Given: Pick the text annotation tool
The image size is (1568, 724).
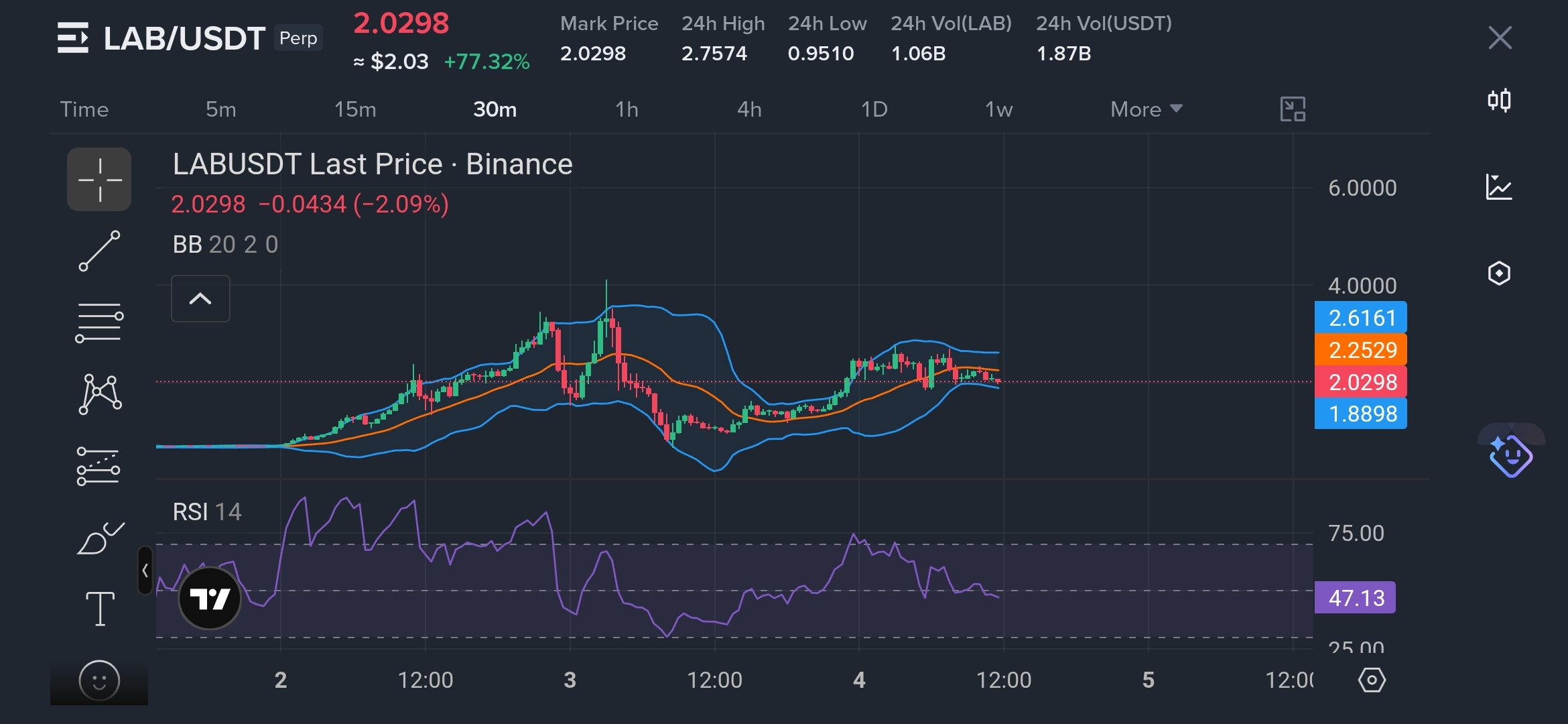Looking at the screenshot, I should (100, 609).
